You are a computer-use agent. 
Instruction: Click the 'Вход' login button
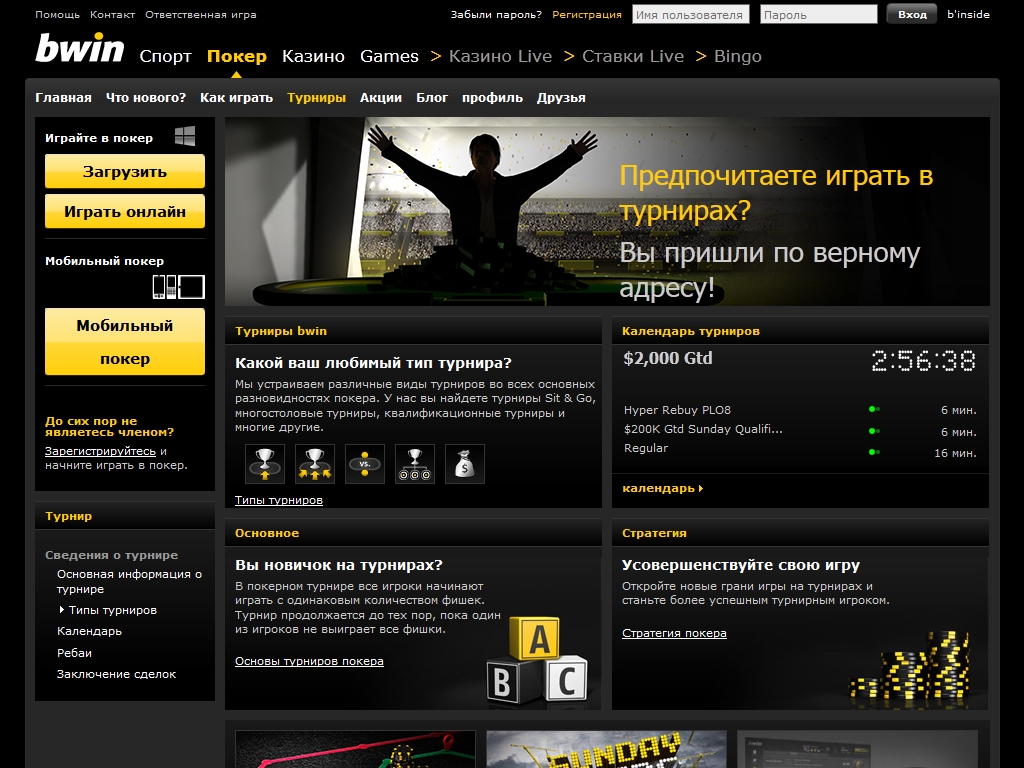(911, 15)
